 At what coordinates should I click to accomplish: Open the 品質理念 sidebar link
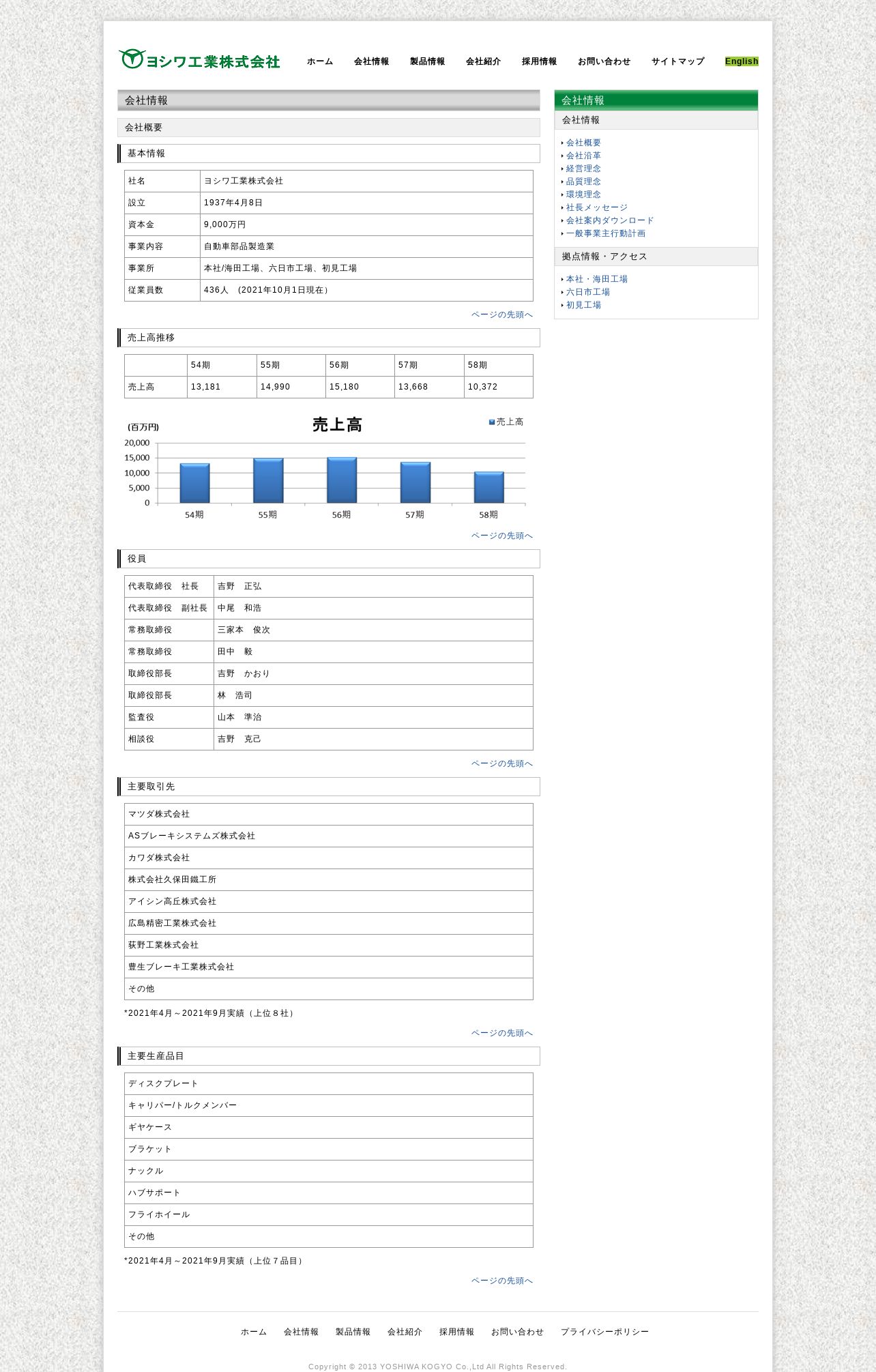pos(583,181)
